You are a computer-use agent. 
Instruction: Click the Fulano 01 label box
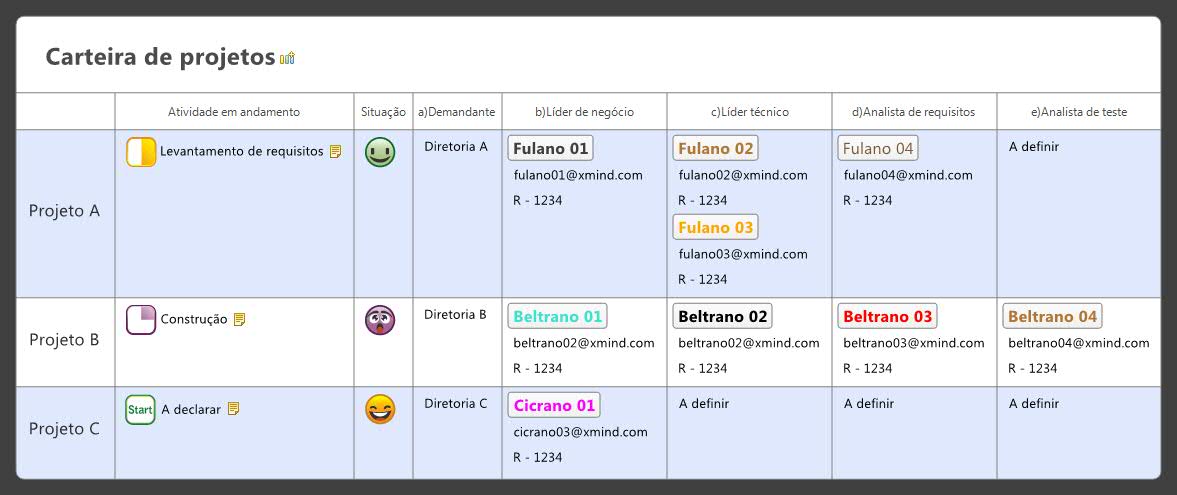coord(551,149)
